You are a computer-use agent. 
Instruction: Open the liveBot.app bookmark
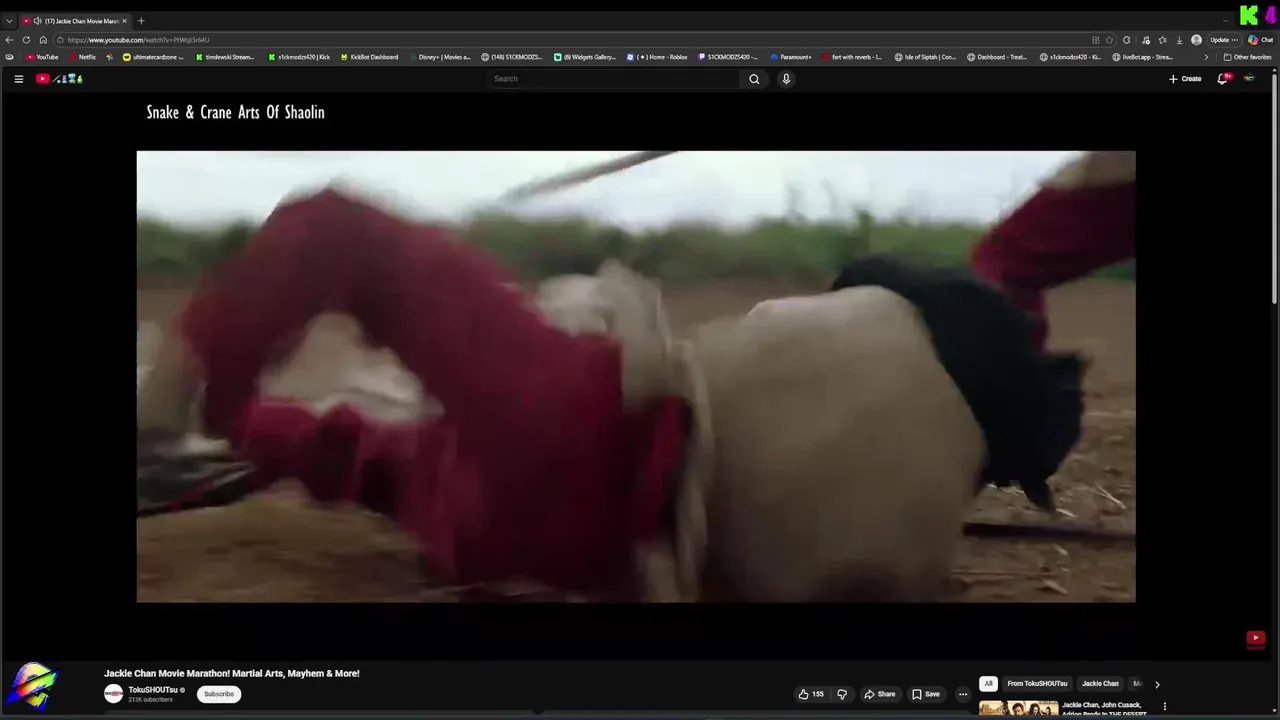(x=1142, y=57)
